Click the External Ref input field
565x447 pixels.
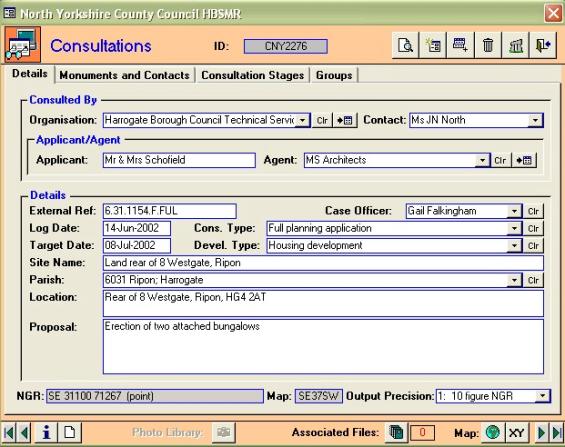click(x=169, y=211)
